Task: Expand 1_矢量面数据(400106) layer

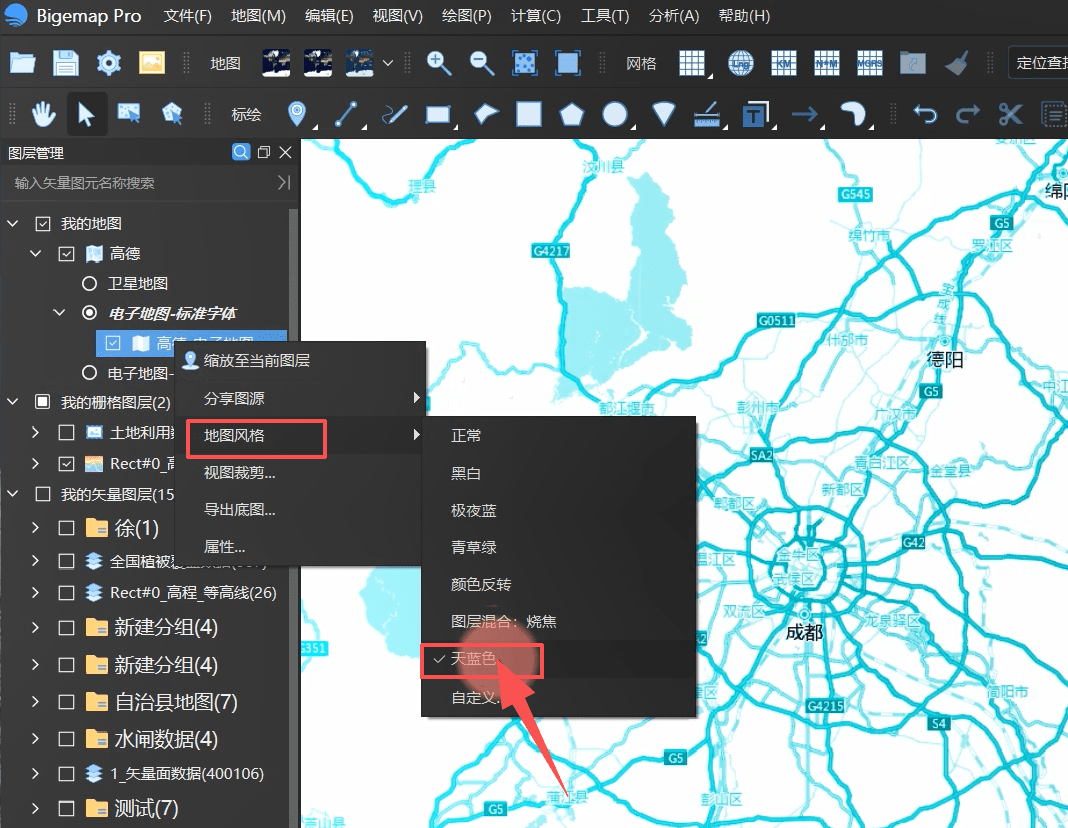Action: click(35, 774)
